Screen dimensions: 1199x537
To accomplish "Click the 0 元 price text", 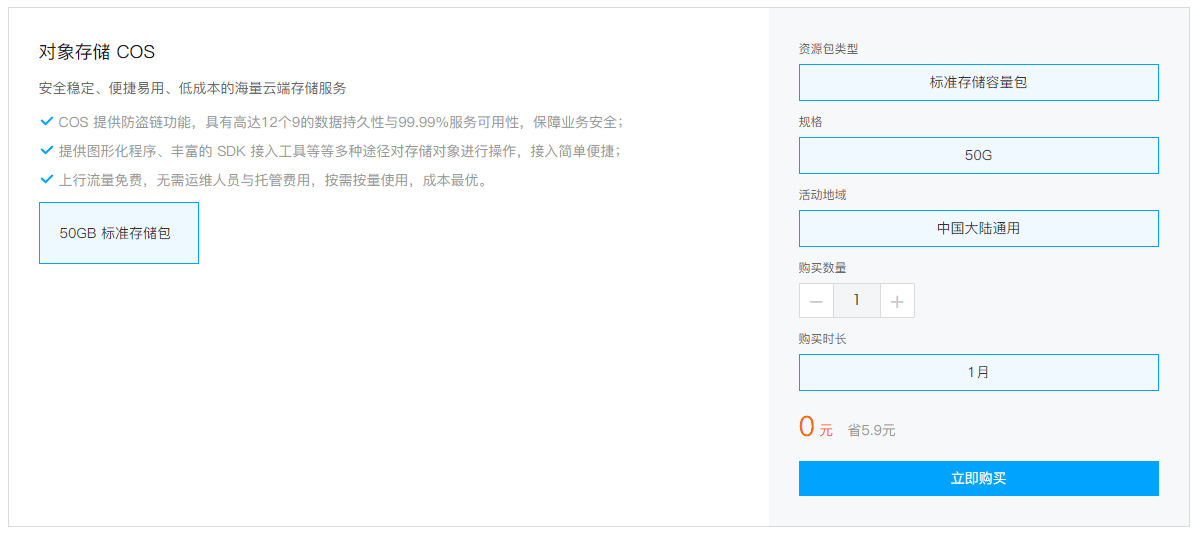I will (x=815, y=427).
